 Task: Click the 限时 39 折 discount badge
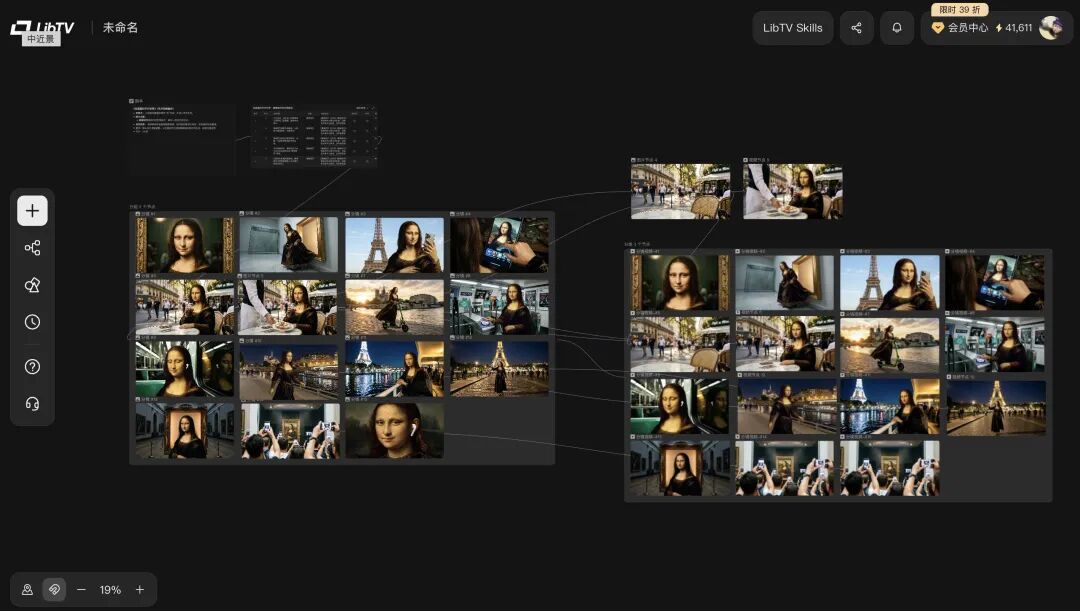[x=959, y=10]
